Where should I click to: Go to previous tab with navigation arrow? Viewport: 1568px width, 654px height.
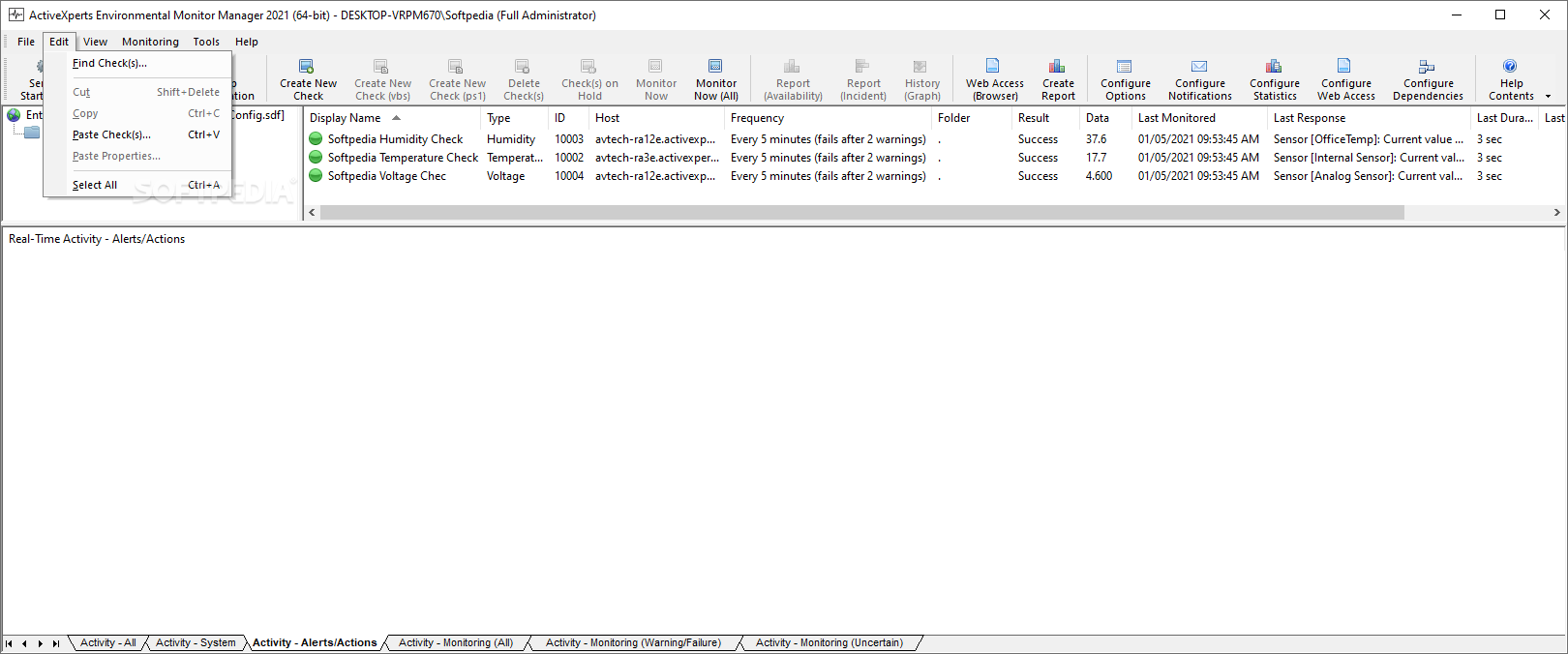coord(24,643)
